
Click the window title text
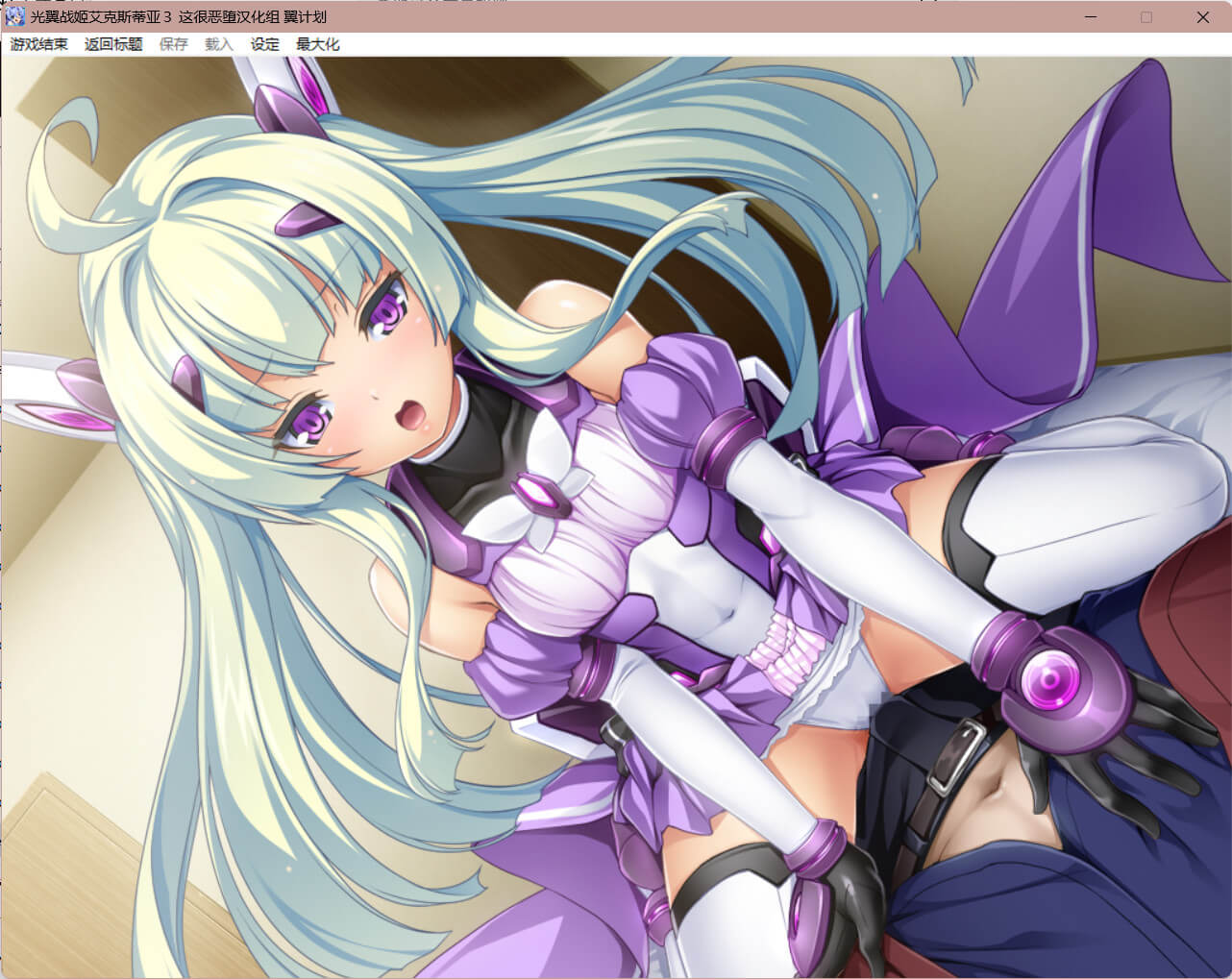(x=179, y=17)
